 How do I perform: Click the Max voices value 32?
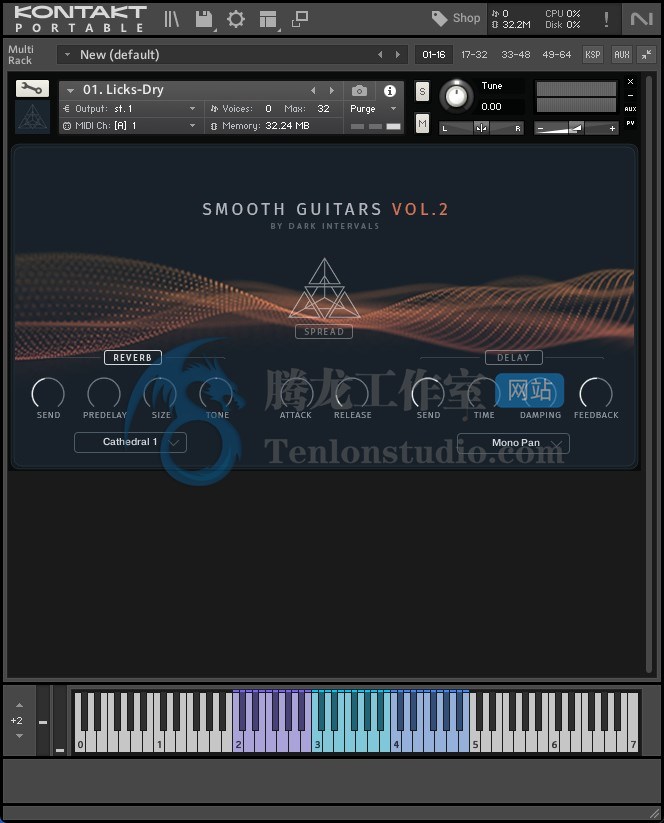pyautogui.click(x=323, y=109)
